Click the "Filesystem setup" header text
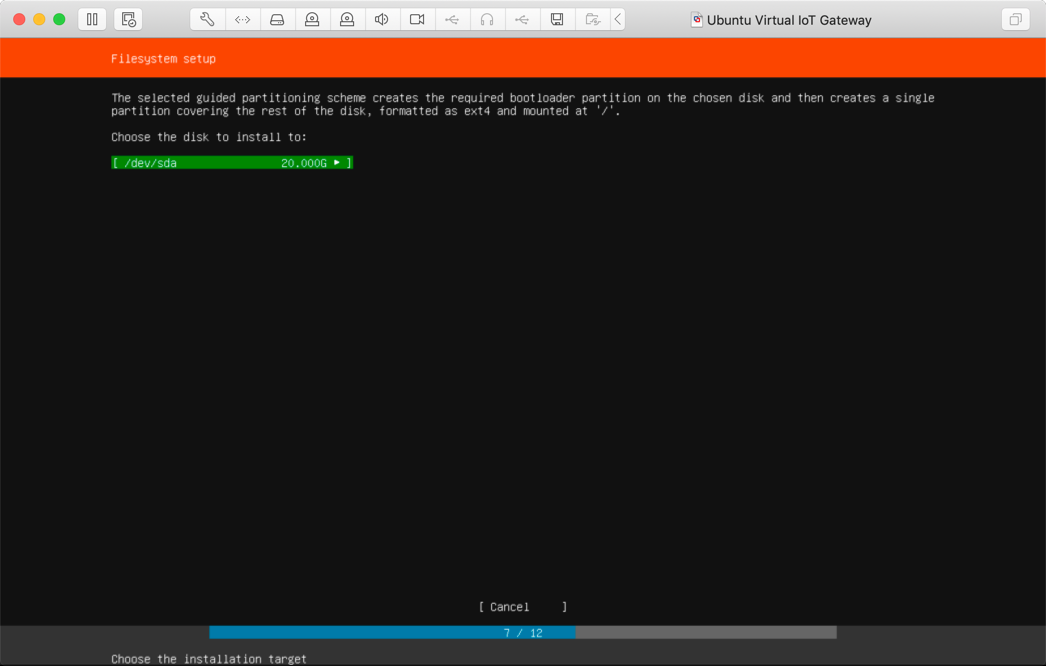Image resolution: width=1046 pixels, height=666 pixels. pyautogui.click(x=163, y=59)
